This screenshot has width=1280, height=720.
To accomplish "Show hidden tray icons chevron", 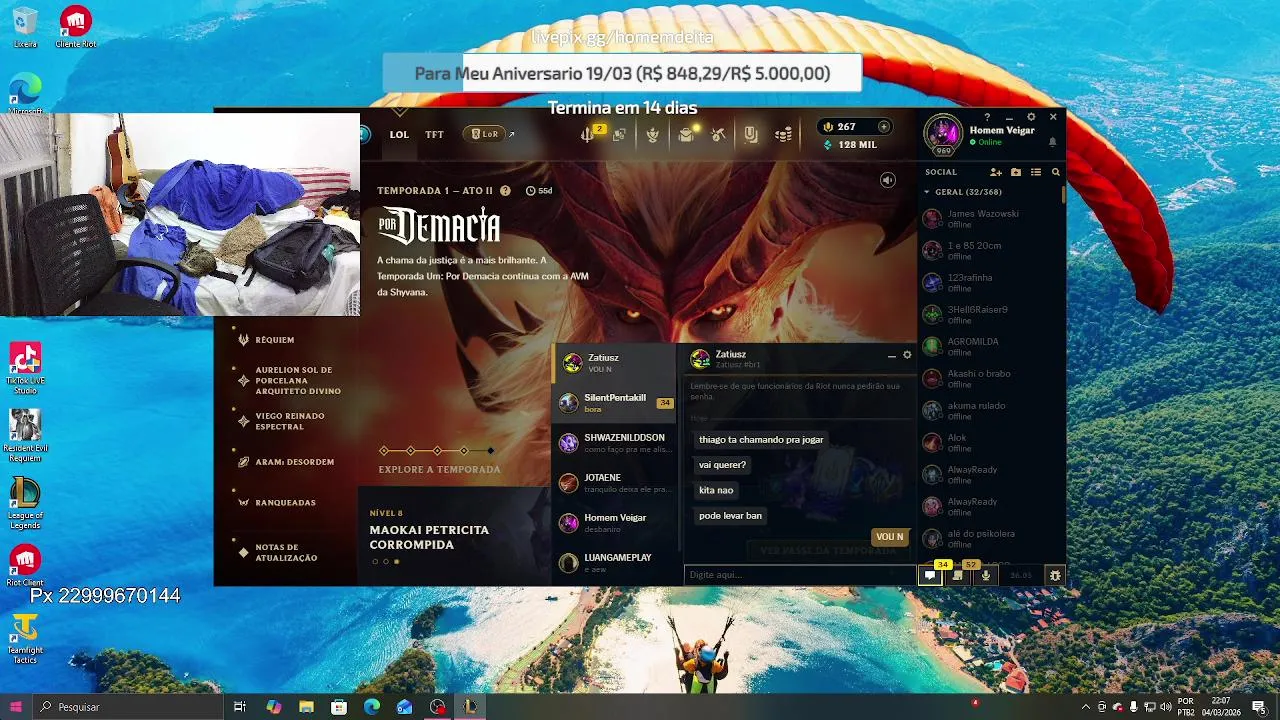I will [x=1086, y=707].
